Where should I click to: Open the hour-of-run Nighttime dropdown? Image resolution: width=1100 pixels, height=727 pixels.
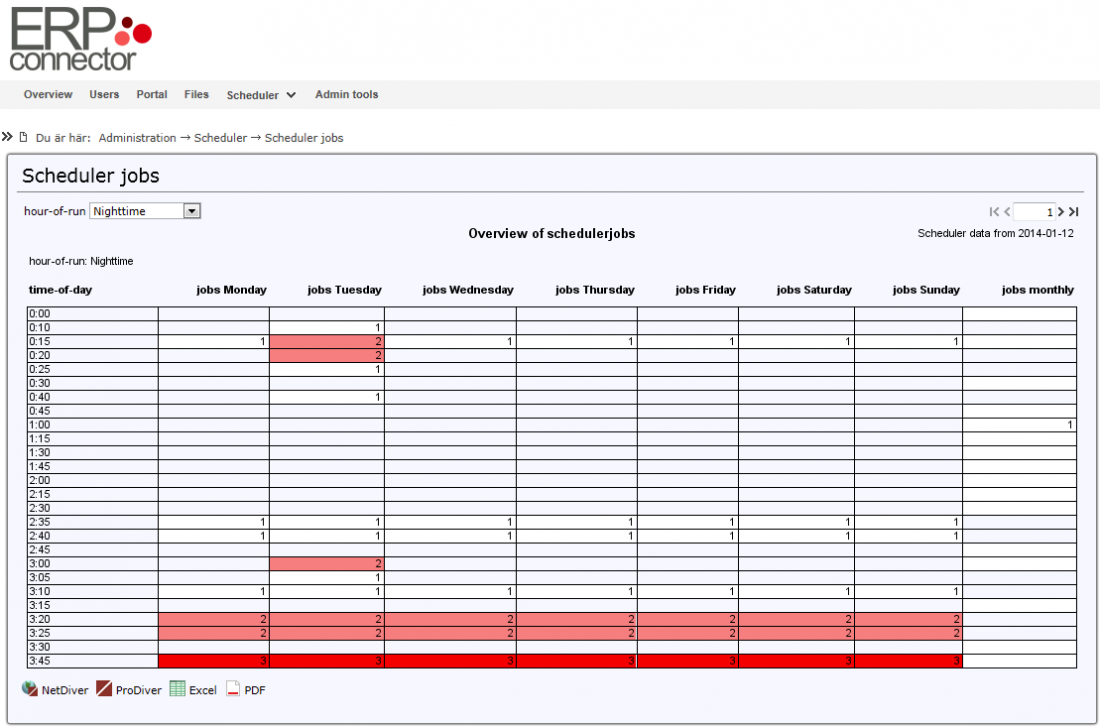[x=146, y=211]
